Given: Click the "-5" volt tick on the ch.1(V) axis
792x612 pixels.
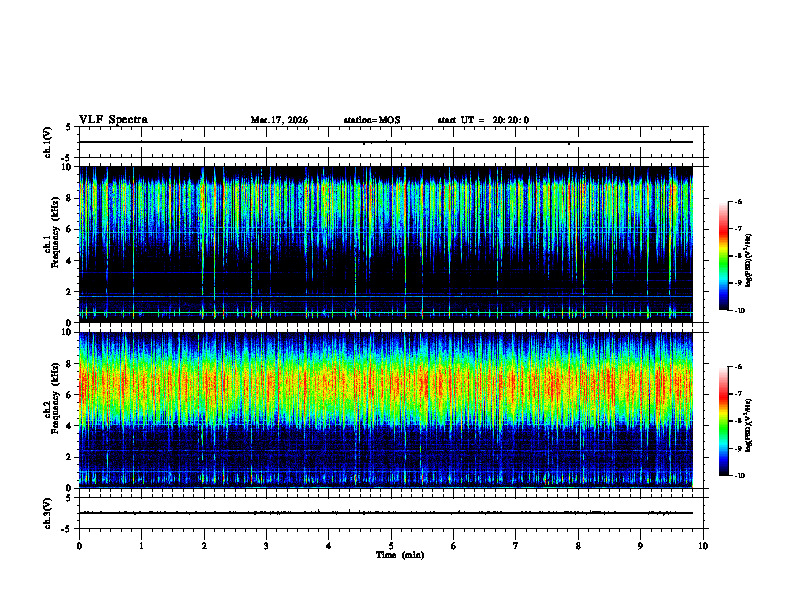Looking at the screenshot, I should pyautogui.click(x=68, y=158).
